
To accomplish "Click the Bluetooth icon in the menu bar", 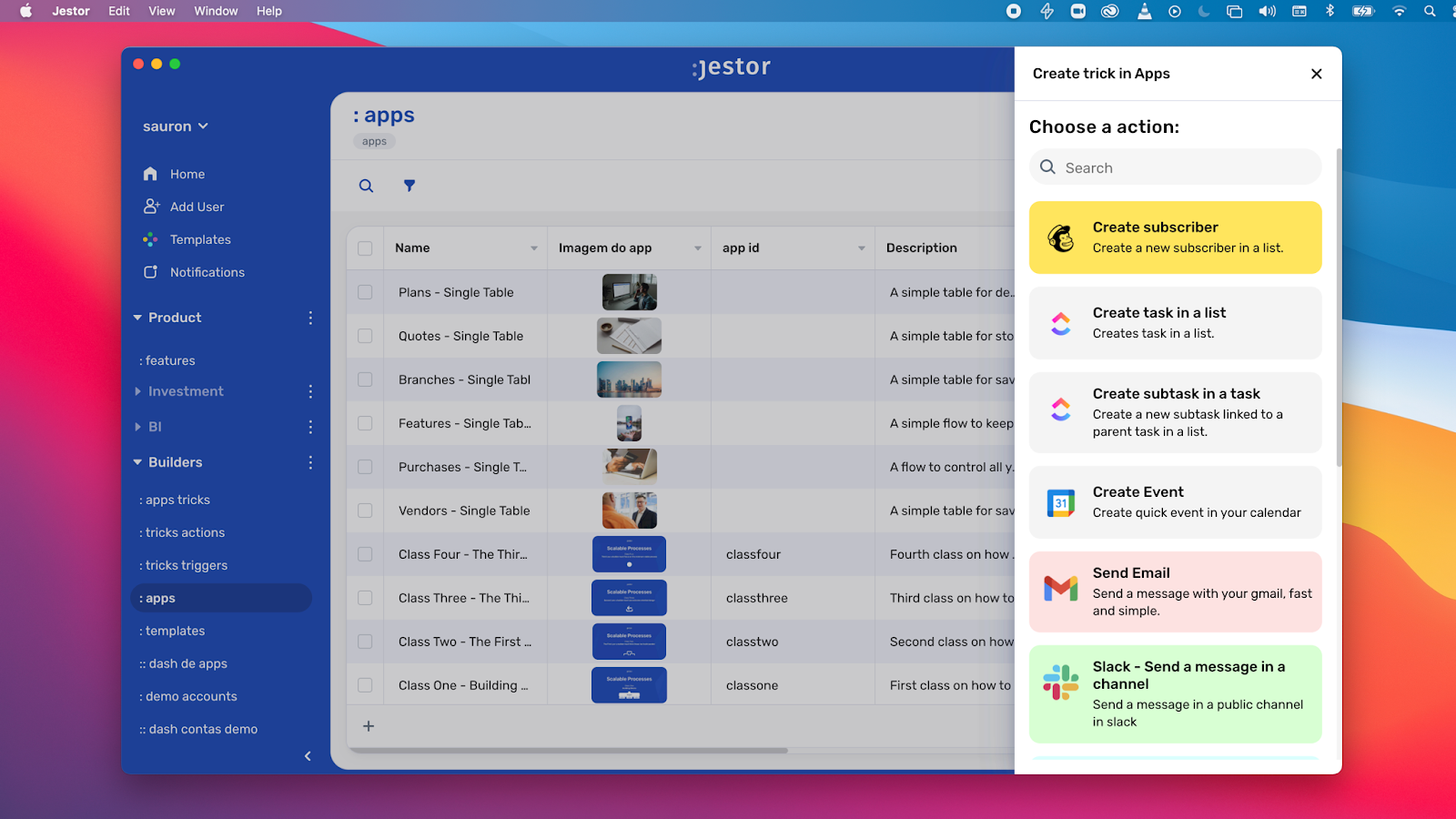I will (x=1330, y=11).
